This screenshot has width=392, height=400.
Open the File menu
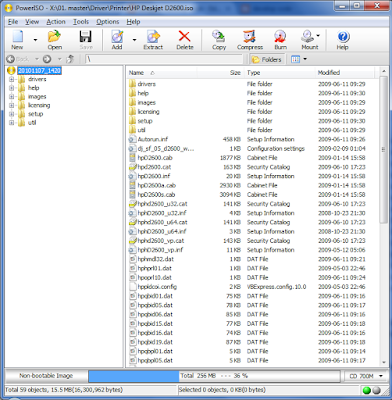(x=13, y=22)
